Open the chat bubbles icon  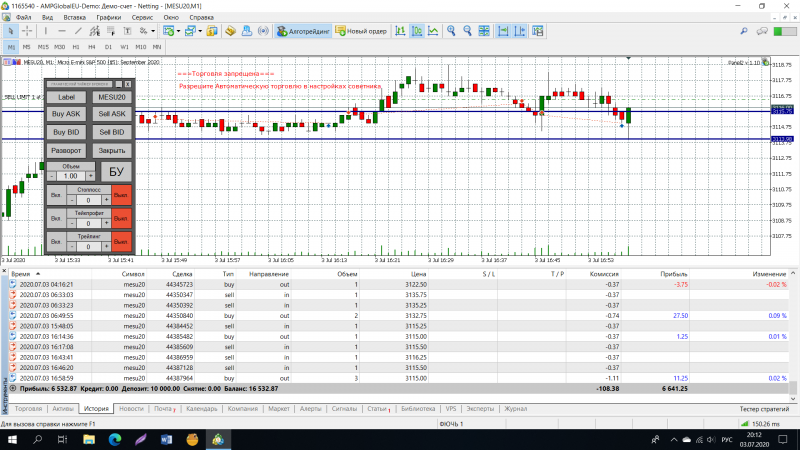(762, 31)
